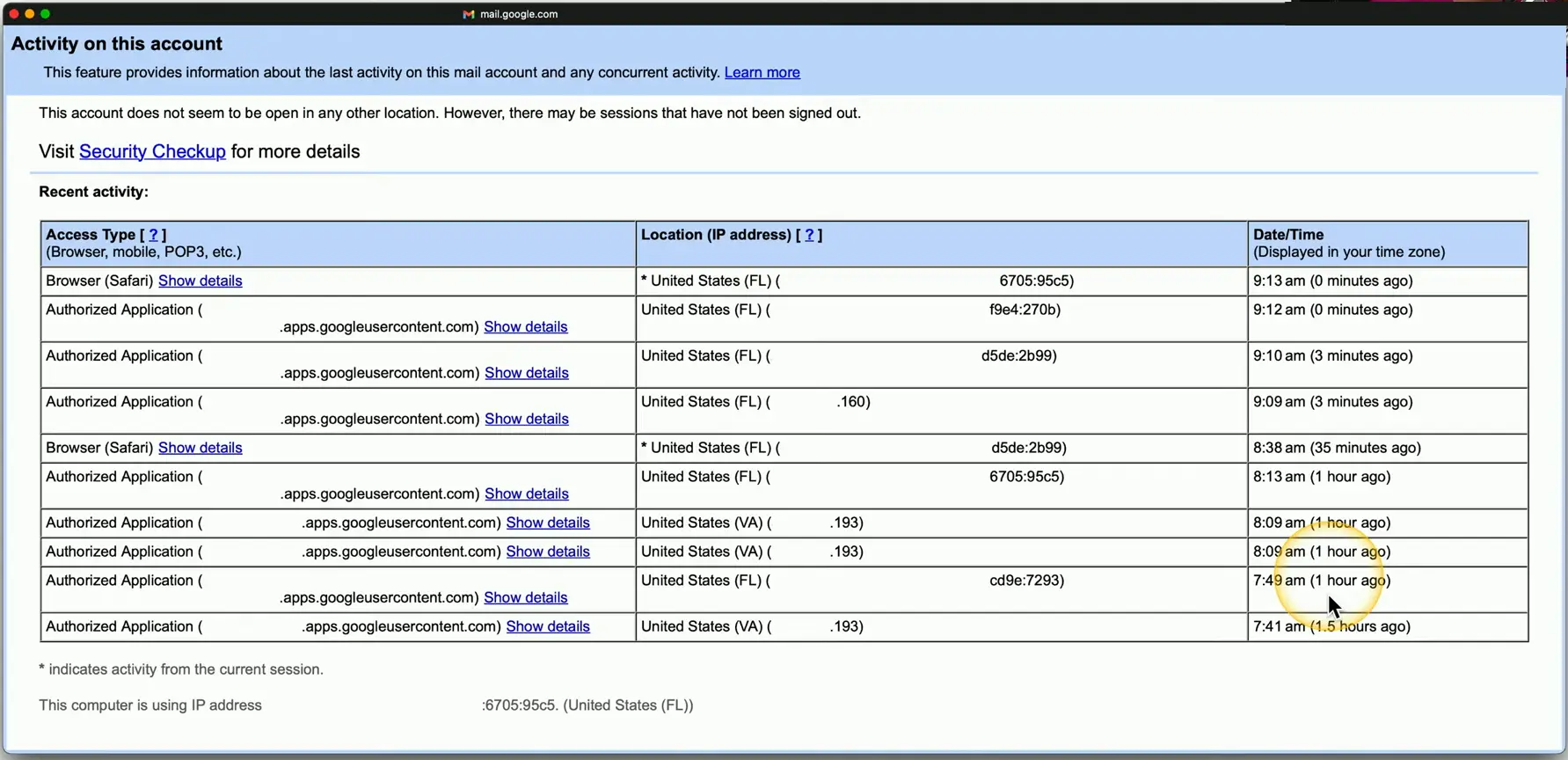Image resolution: width=1568 pixels, height=760 pixels.
Task: Maximize the window with the green button
Action: tap(46, 14)
